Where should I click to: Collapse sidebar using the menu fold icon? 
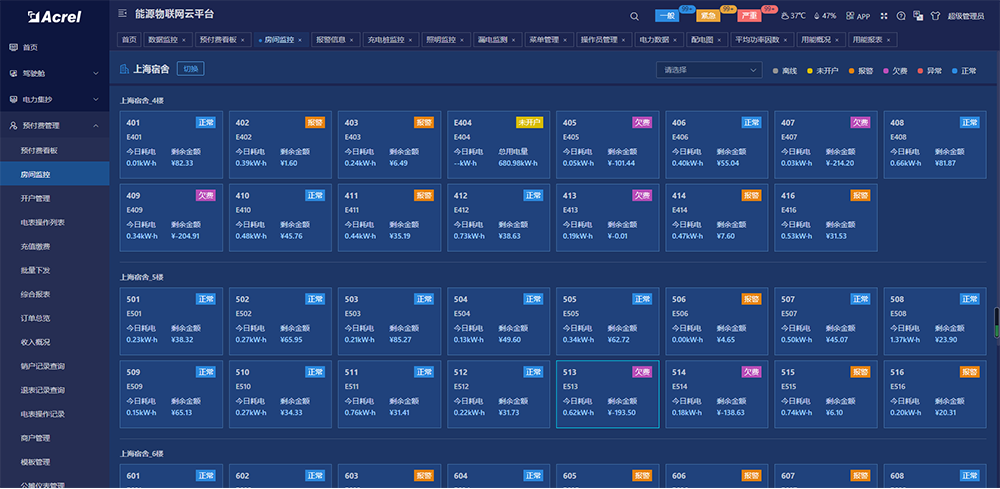[122, 15]
